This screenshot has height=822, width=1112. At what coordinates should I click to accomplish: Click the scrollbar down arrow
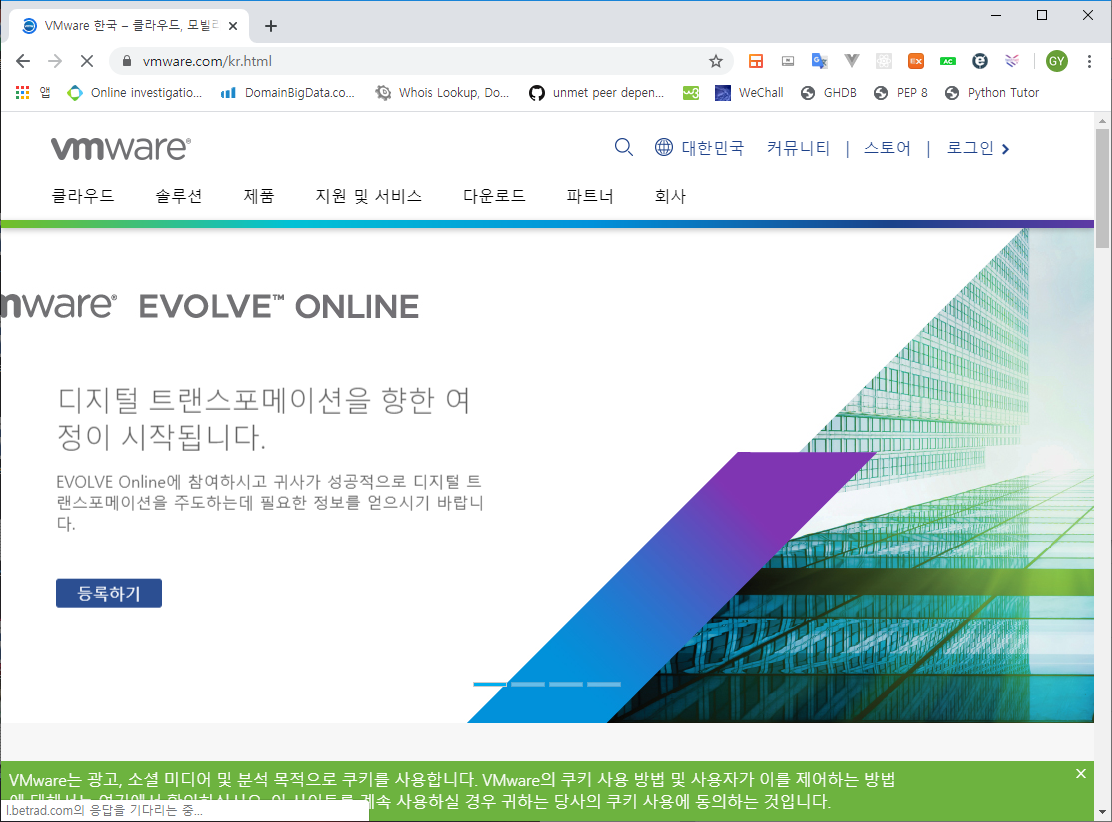pos(1102,813)
